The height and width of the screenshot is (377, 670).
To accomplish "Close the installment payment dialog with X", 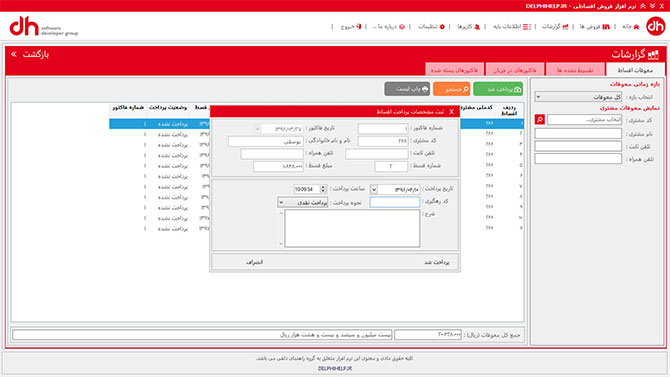I will pyautogui.click(x=452, y=112).
